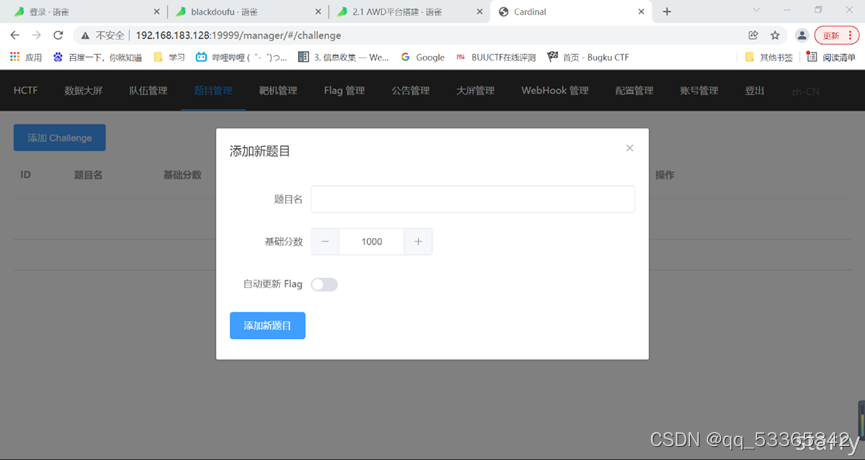Go back with the browser back arrow
The image size is (865, 460).
[x=15, y=35]
